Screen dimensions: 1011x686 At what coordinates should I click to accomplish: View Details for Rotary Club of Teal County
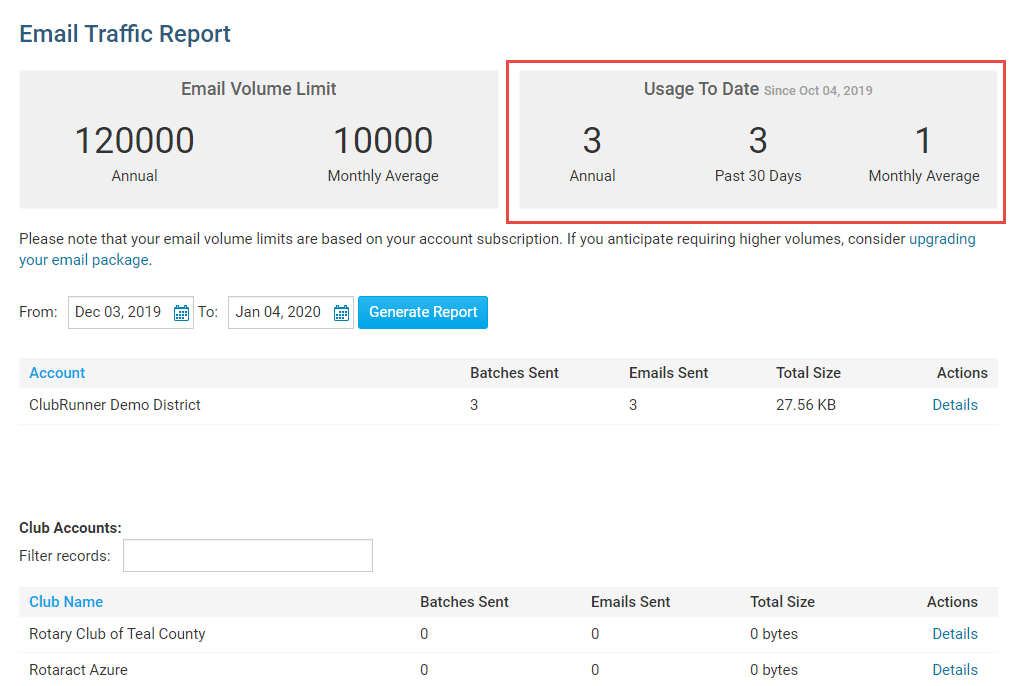click(954, 634)
